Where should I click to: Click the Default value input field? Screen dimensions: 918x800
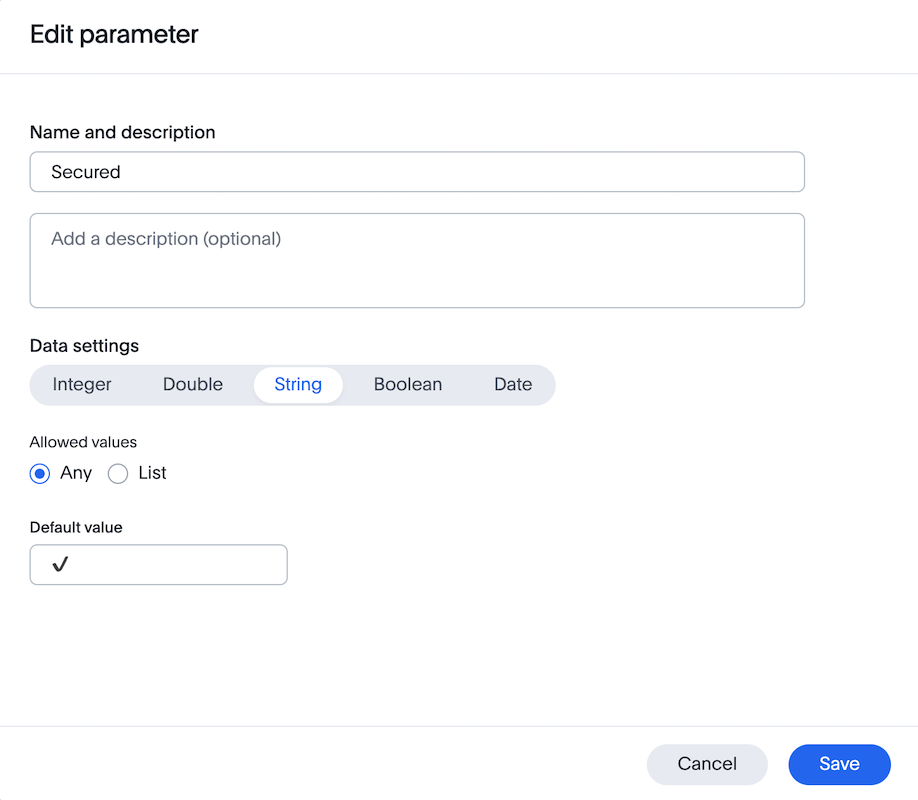[158, 564]
